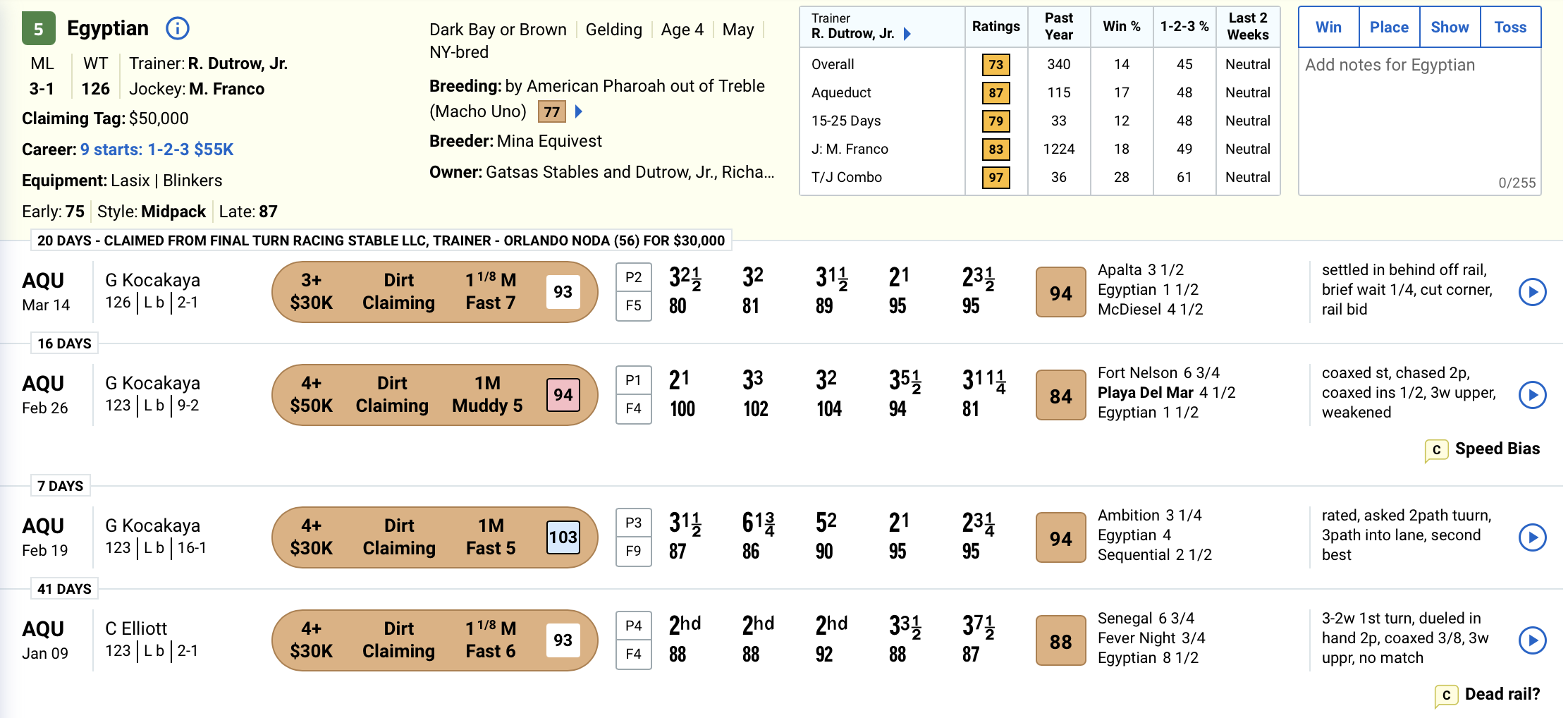Select the blue 103 rating box

point(563,537)
